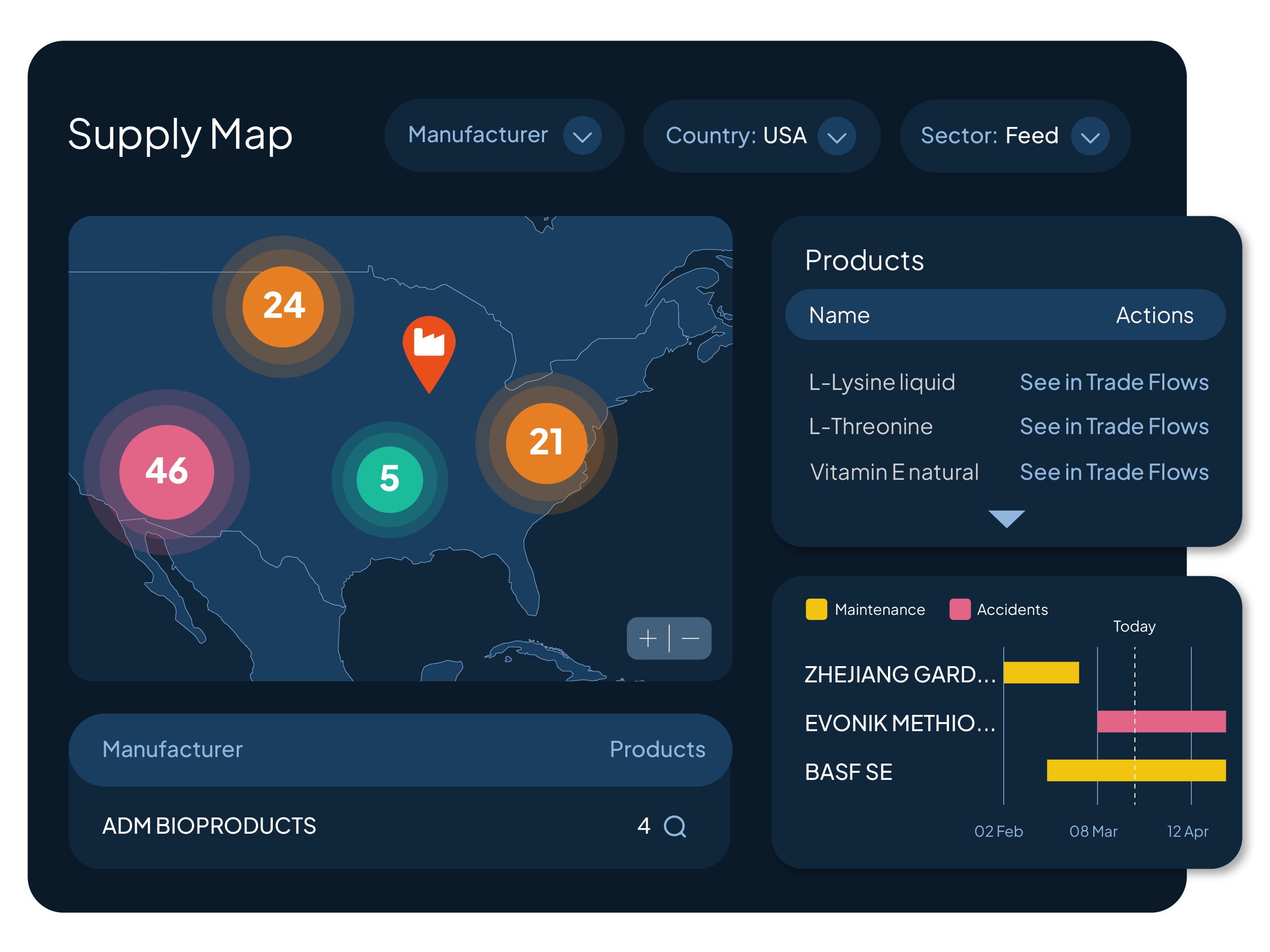This screenshot has width=1270, height=952.
Task: Toggle the Accidents legend swatch
Action: tap(960, 609)
